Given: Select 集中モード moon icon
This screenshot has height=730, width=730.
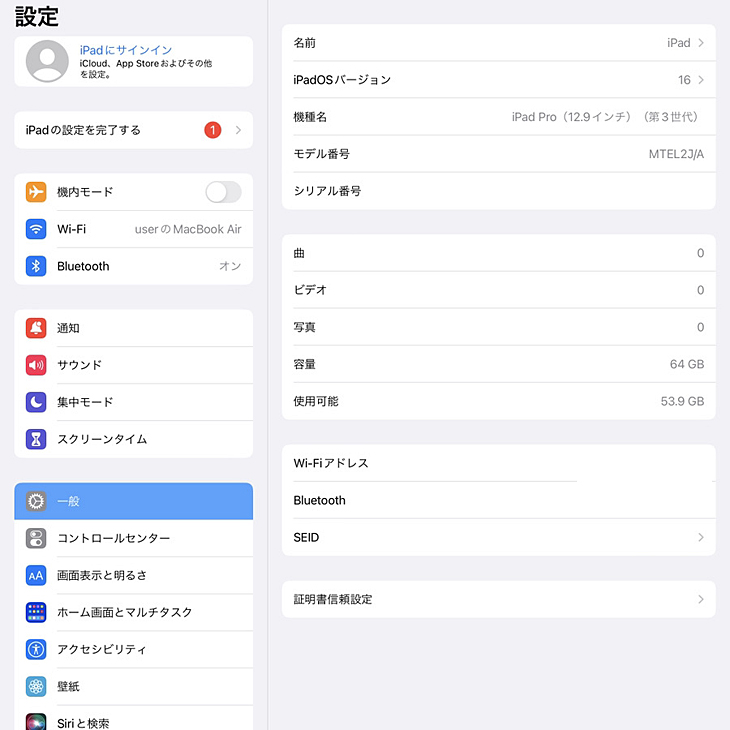Looking at the screenshot, I should point(36,402).
